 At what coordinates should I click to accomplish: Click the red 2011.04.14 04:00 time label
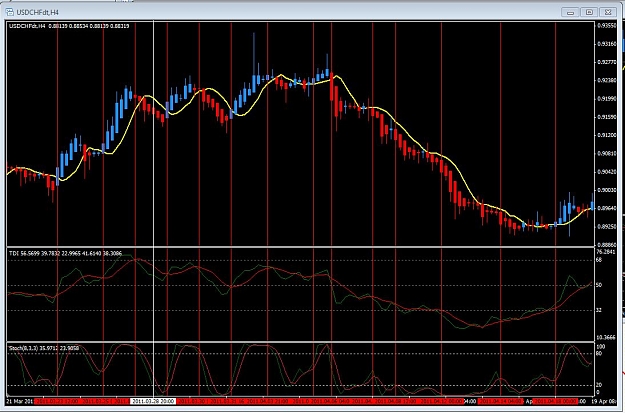pos(500,401)
